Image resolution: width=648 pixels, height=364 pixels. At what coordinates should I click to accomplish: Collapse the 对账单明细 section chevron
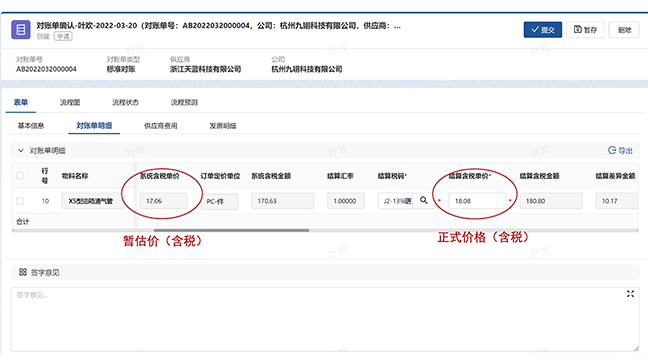coord(21,150)
